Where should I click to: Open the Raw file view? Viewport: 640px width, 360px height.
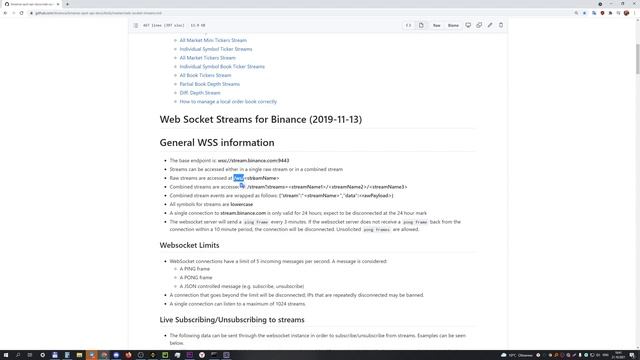[x=436, y=25]
